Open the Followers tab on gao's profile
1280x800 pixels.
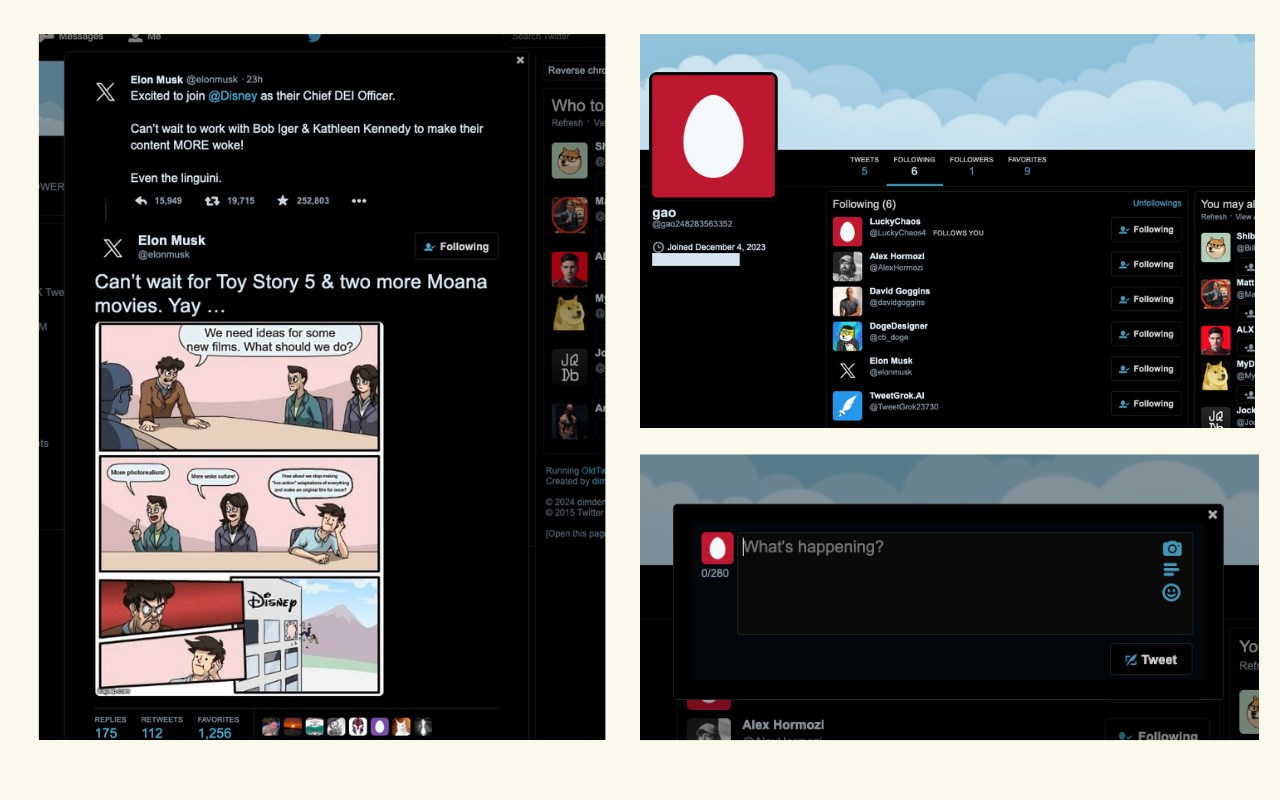[x=971, y=166]
